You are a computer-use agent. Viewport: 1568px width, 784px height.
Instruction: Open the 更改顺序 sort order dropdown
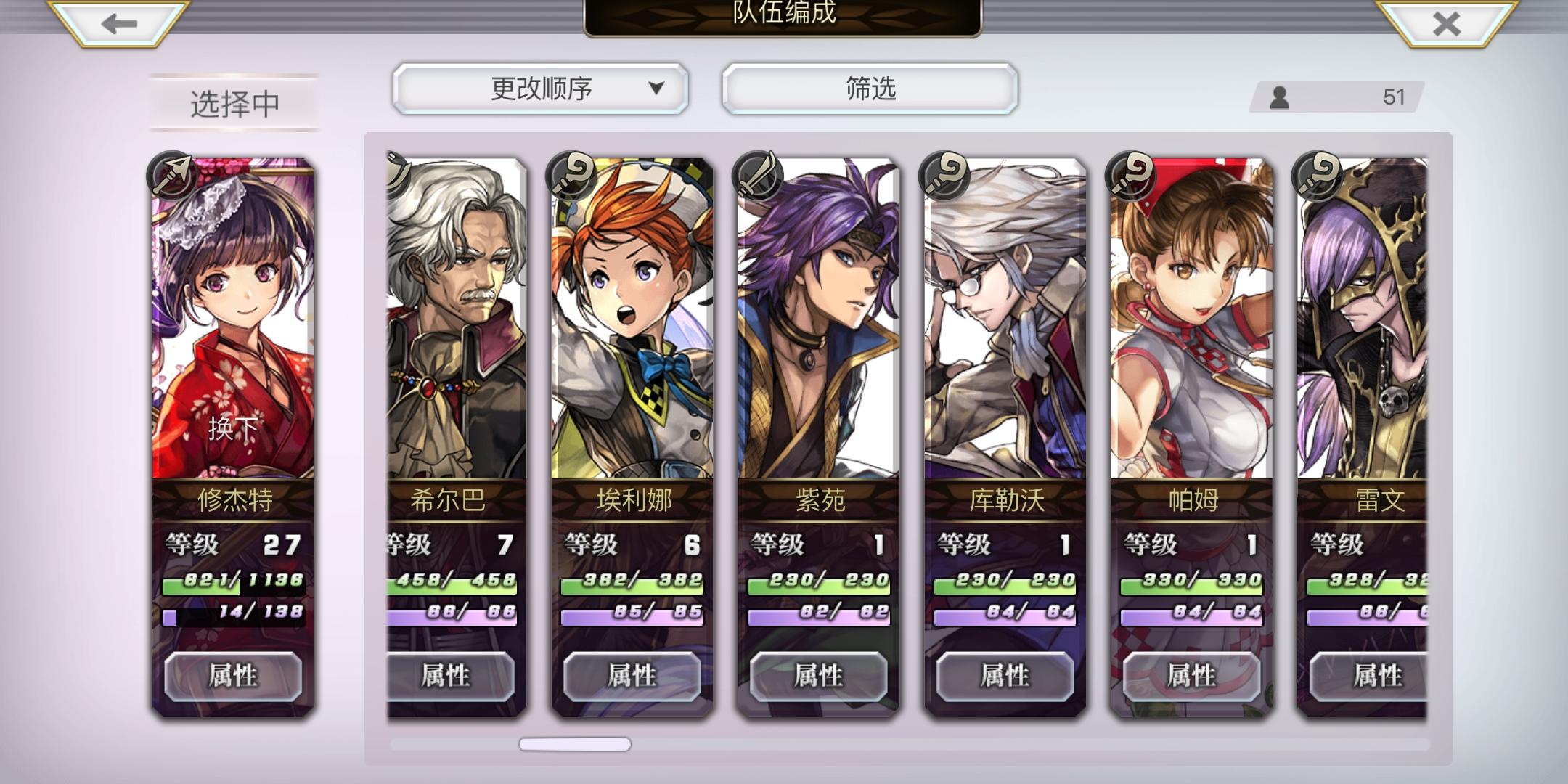pos(541,89)
